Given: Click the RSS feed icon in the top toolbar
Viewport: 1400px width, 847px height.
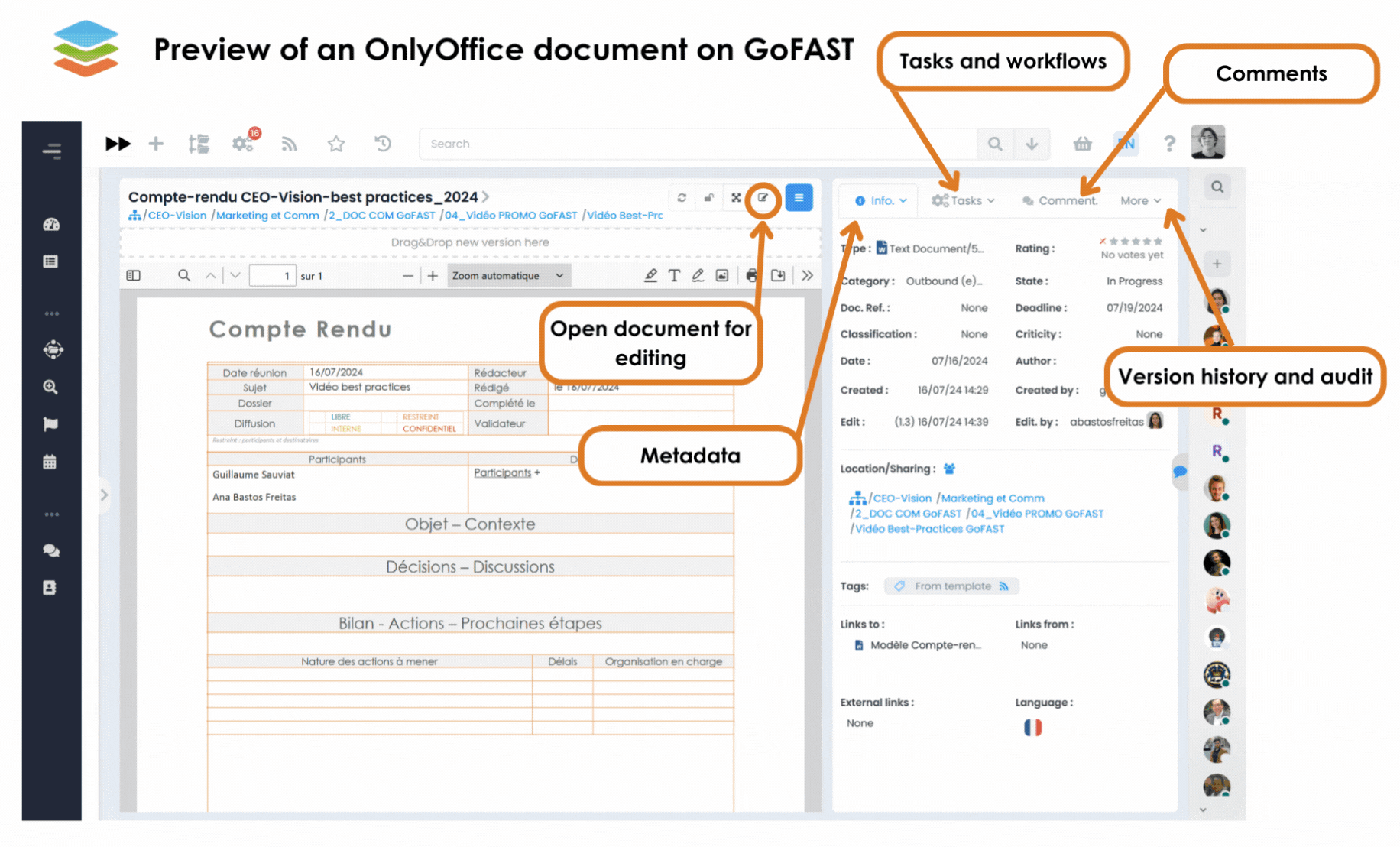Looking at the screenshot, I should tap(289, 143).
